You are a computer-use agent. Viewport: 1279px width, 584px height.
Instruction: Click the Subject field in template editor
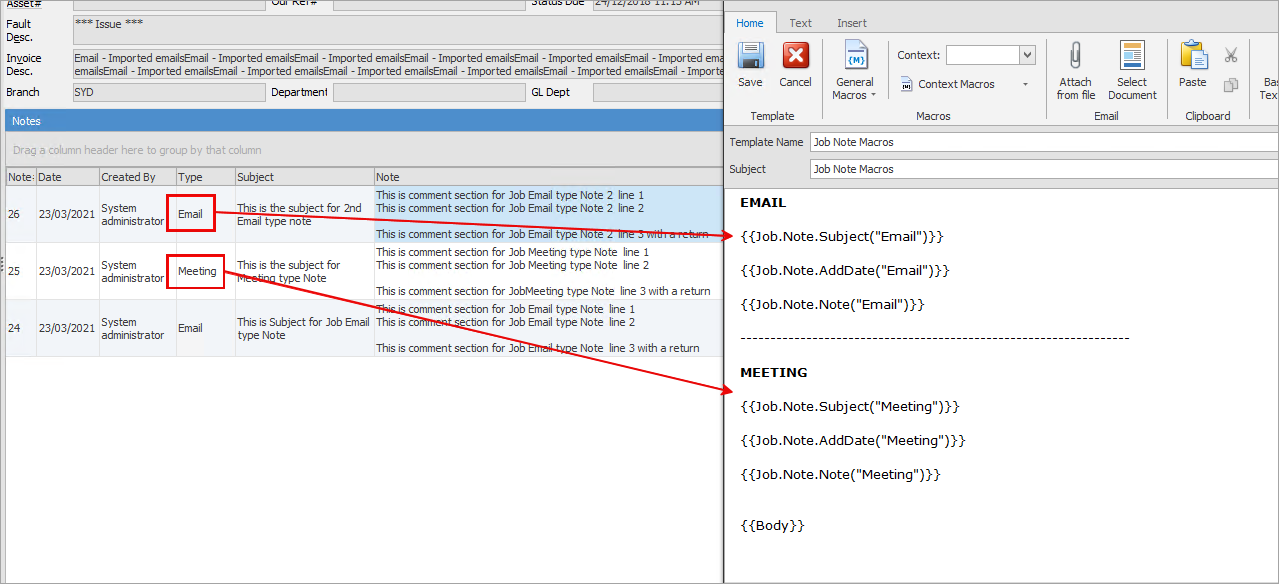coord(1044,169)
